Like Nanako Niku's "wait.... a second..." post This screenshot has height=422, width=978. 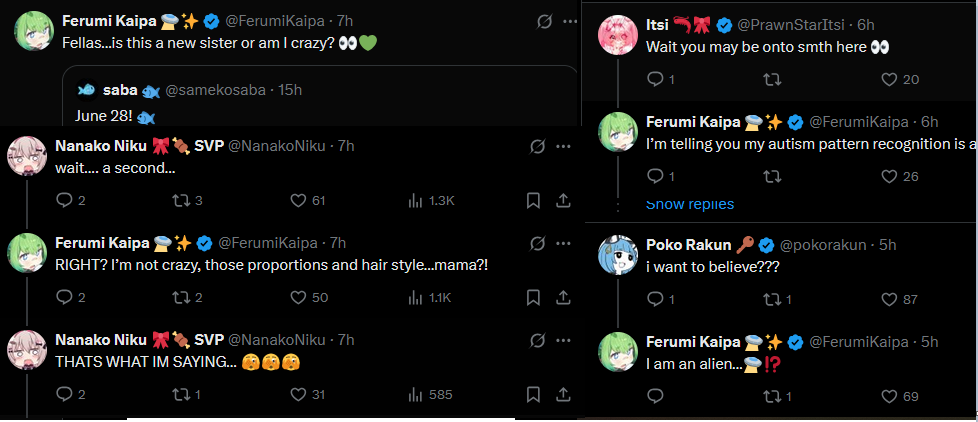297,201
